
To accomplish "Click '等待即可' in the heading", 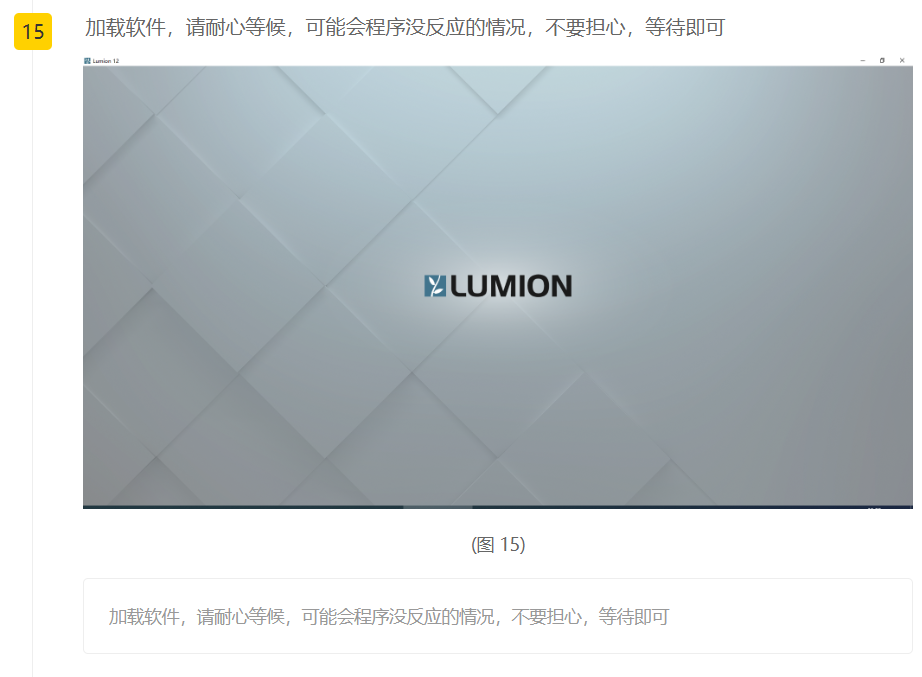I will (685, 28).
